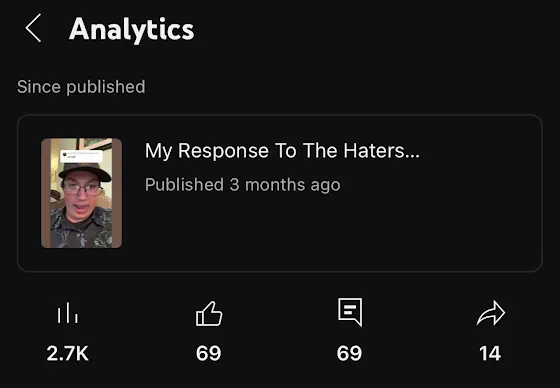Screen dimensions: 560x388
Task: Select the Analytics page heading
Action: pyautogui.click(x=131, y=30)
